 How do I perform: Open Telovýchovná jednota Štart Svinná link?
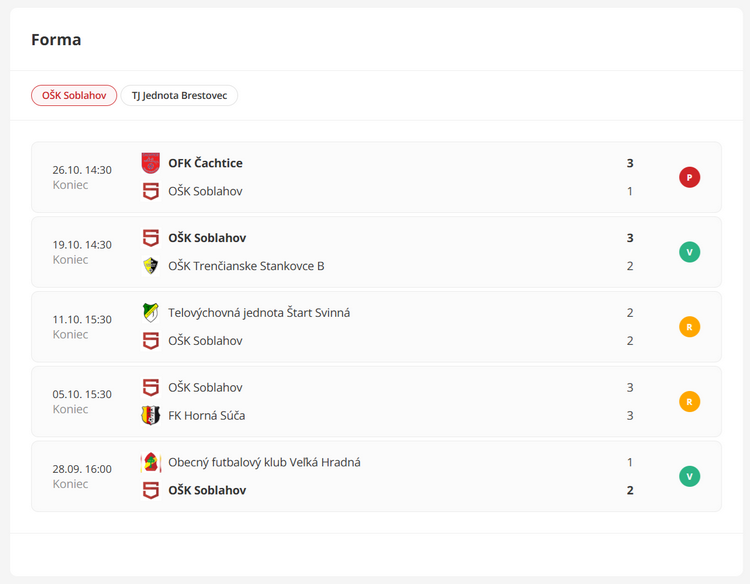click(x=259, y=313)
